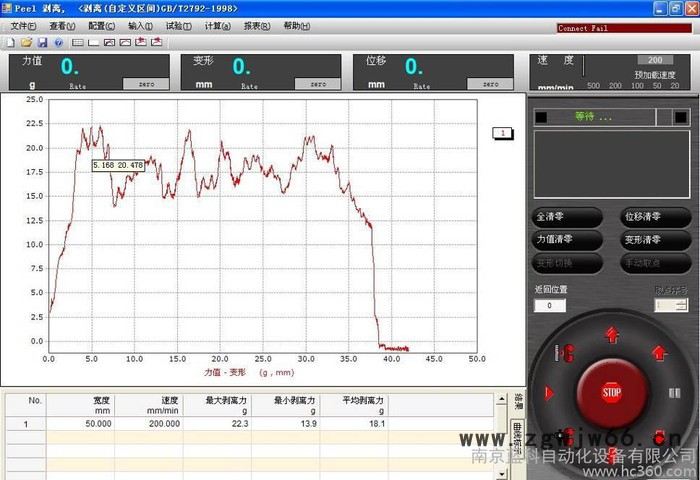Click the Save disk toolbar icon
Image resolution: width=700 pixels, height=480 pixels.
pyautogui.click(x=42, y=43)
